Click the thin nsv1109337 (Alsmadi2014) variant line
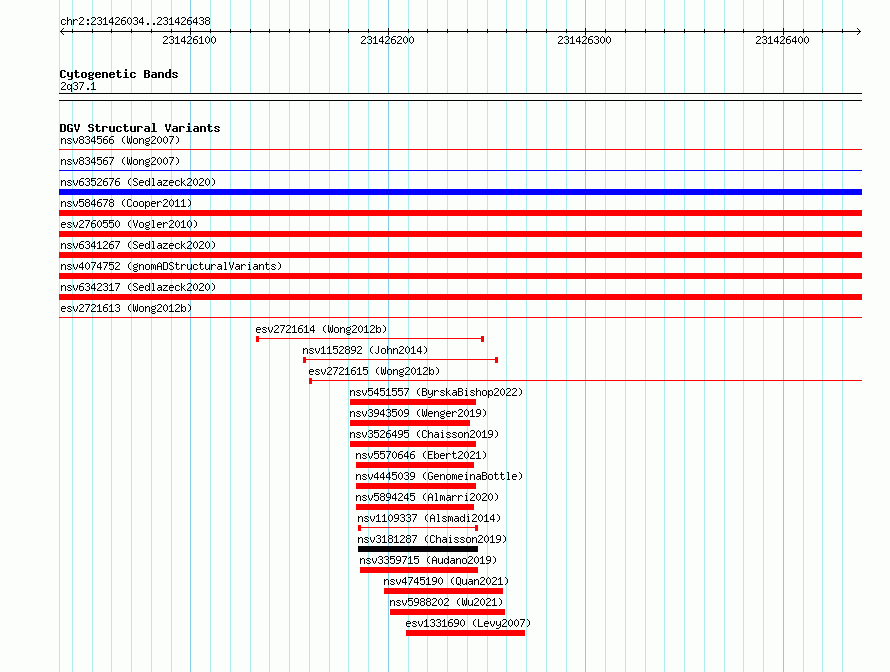The width and height of the screenshot is (890, 672). [x=418, y=528]
